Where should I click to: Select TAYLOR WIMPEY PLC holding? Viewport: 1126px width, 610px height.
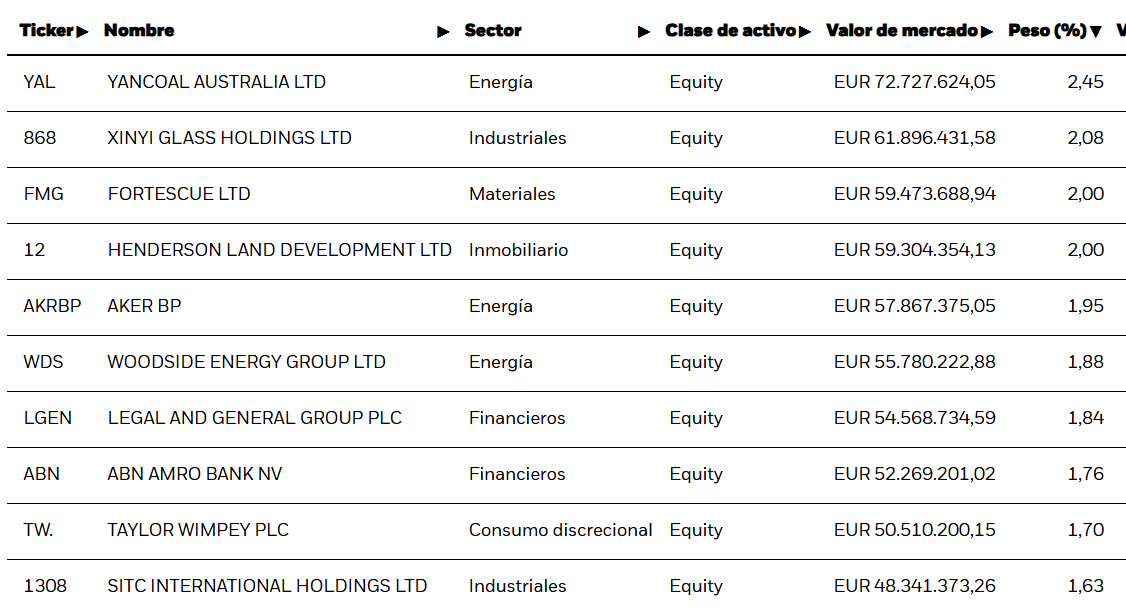tap(198, 530)
